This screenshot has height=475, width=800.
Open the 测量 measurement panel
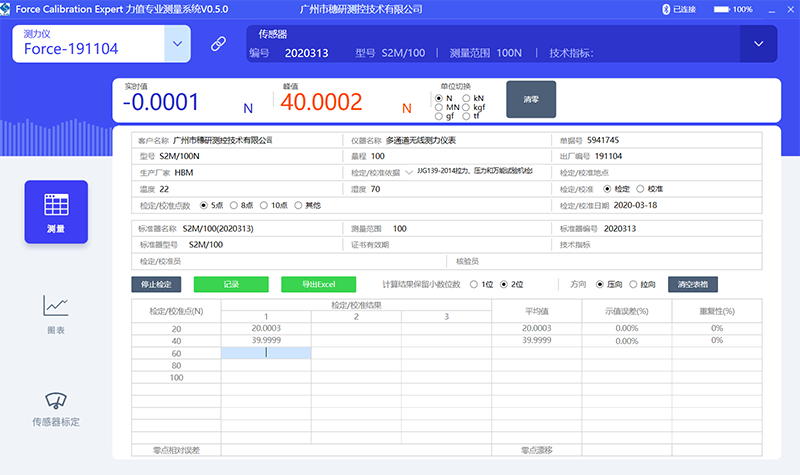(x=56, y=212)
